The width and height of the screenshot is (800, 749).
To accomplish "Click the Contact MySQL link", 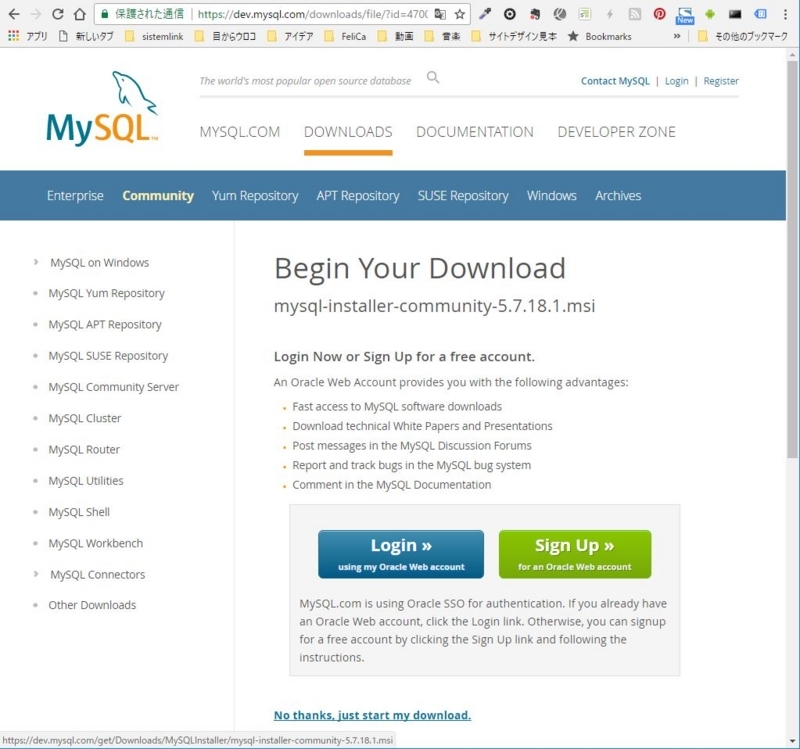I will (x=615, y=81).
